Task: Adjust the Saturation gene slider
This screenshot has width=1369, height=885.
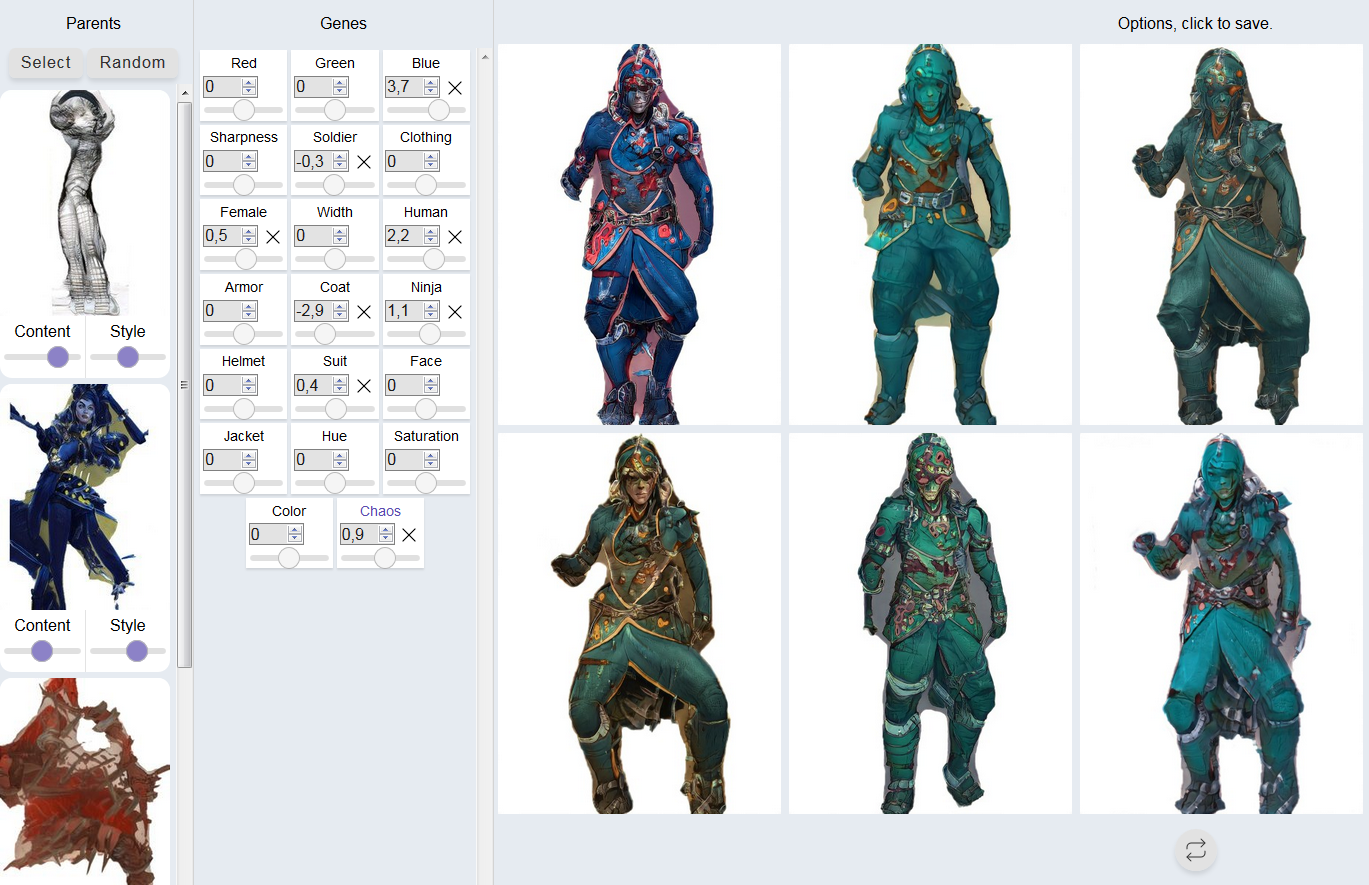Action: 426,483
